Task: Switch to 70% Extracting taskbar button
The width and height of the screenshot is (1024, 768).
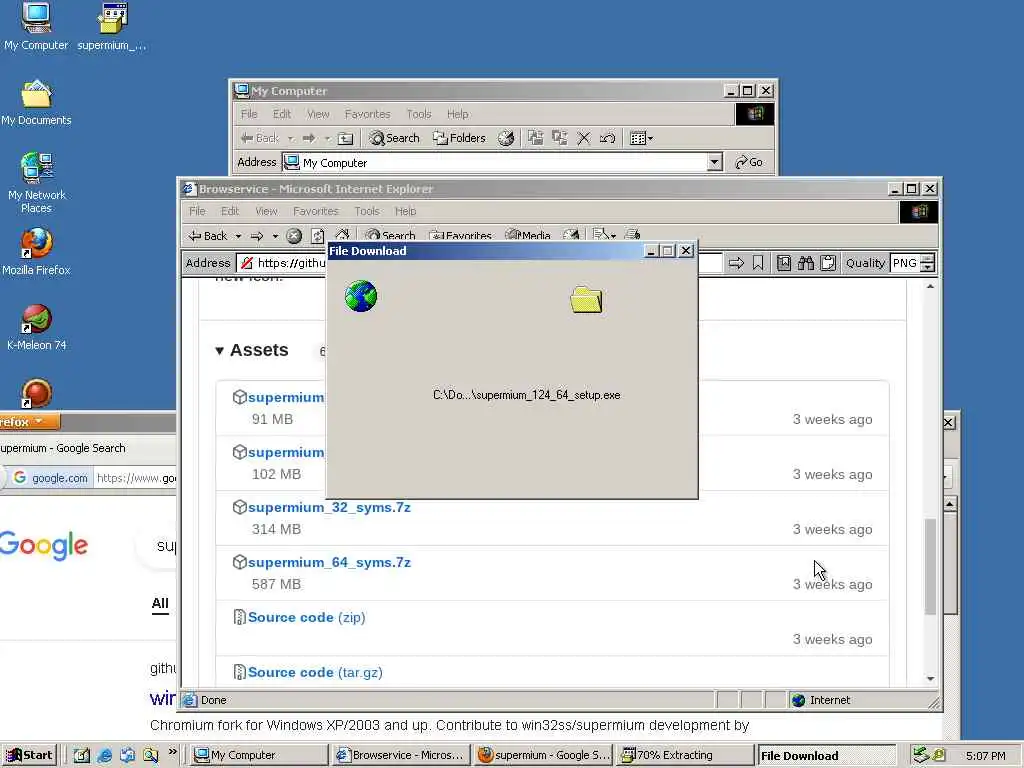Action: [684, 755]
